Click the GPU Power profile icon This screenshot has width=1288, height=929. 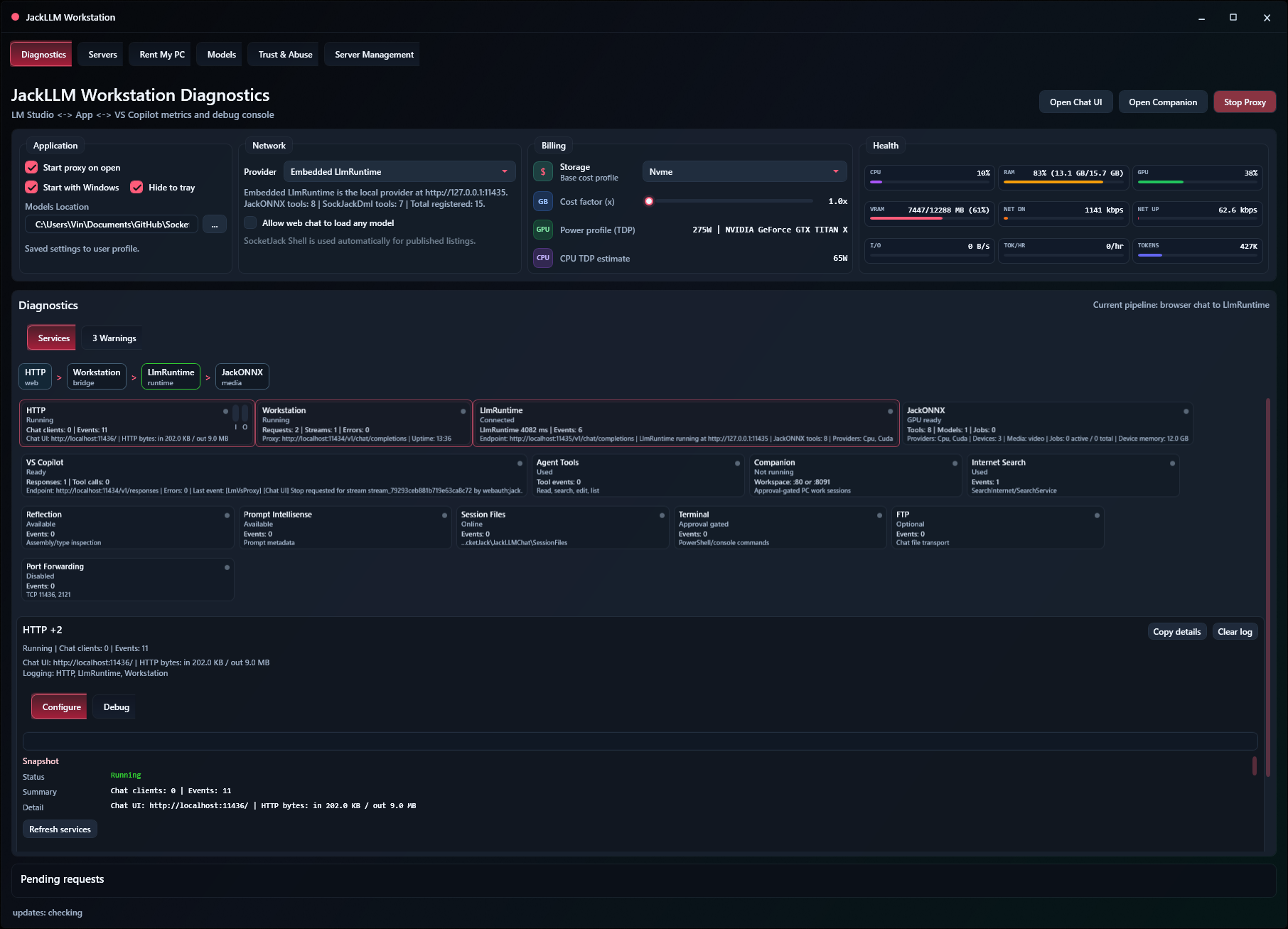click(543, 230)
